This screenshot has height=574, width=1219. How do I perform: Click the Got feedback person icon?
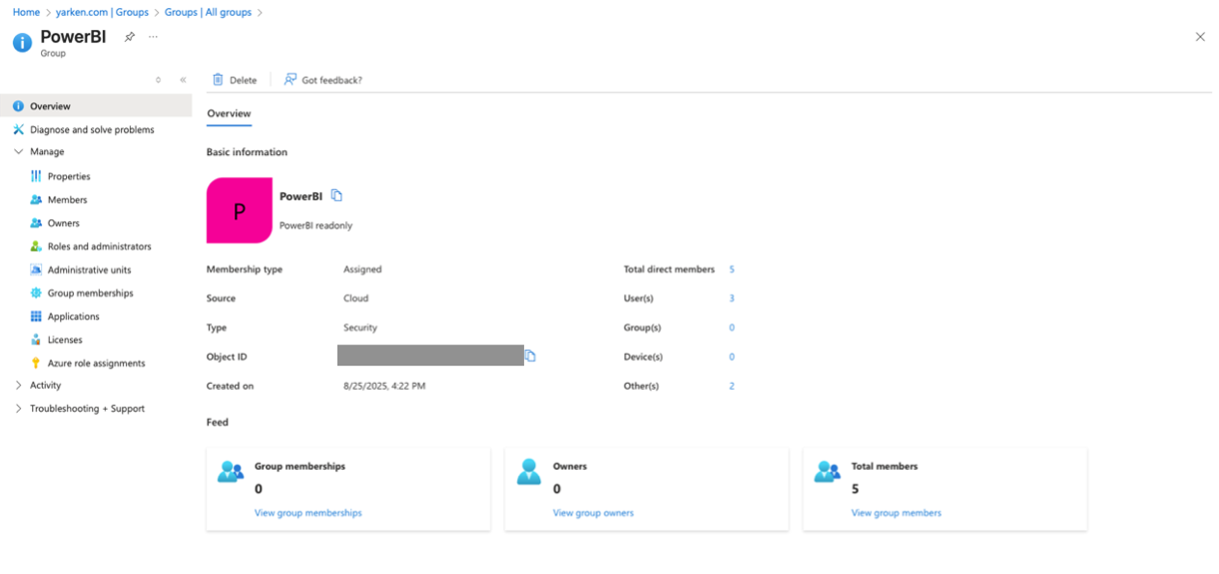(290, 80)
